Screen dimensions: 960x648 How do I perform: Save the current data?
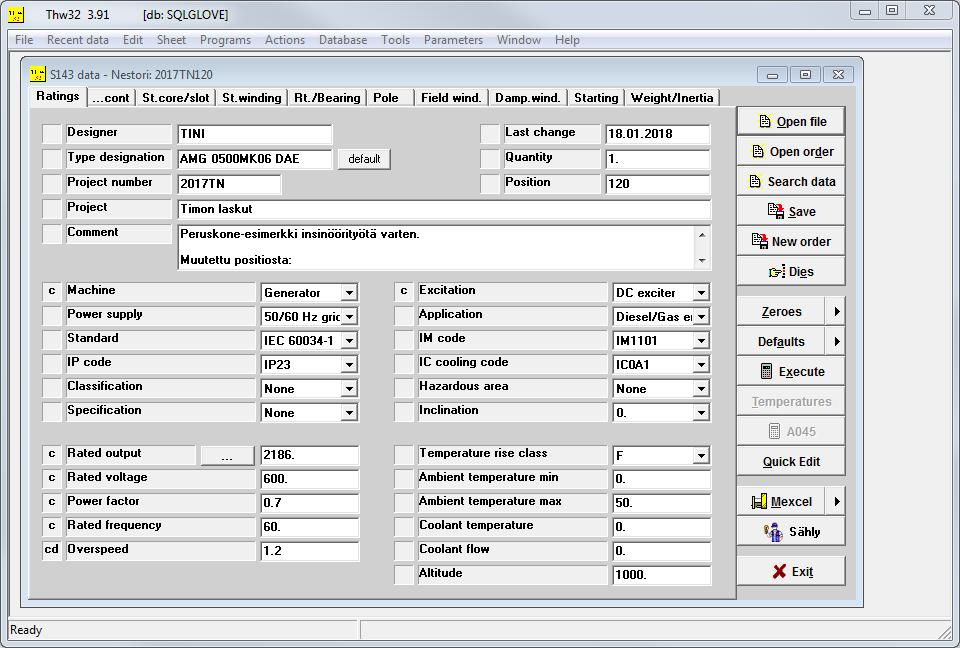tap(791, 211)
